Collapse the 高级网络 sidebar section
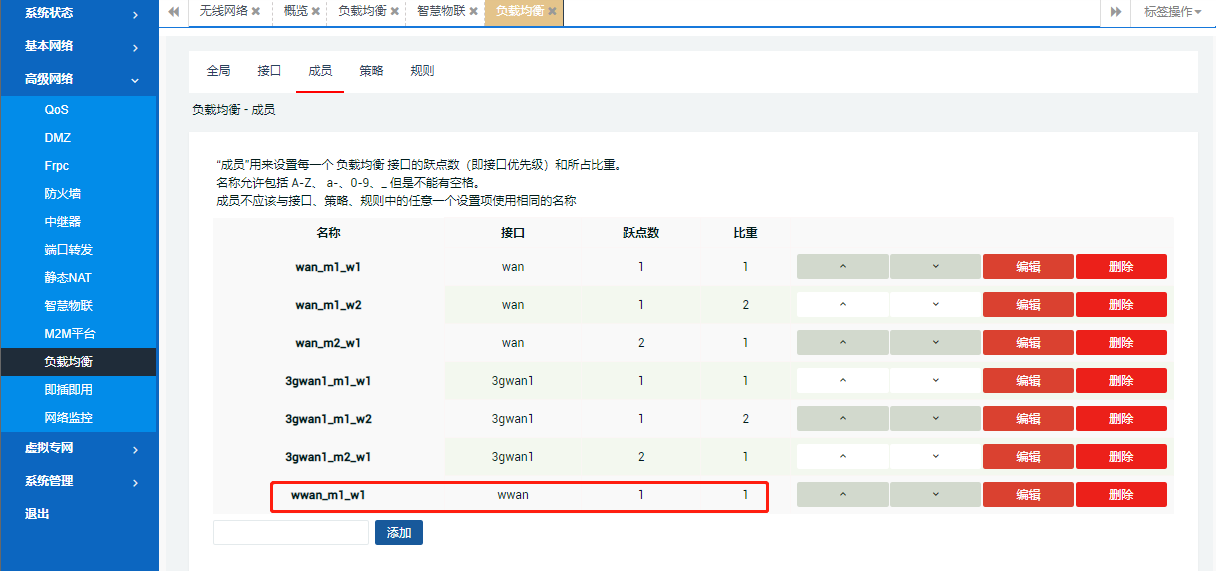This screenshot has height=571, width=1216. pyautogui.click(x=78, y=79)
